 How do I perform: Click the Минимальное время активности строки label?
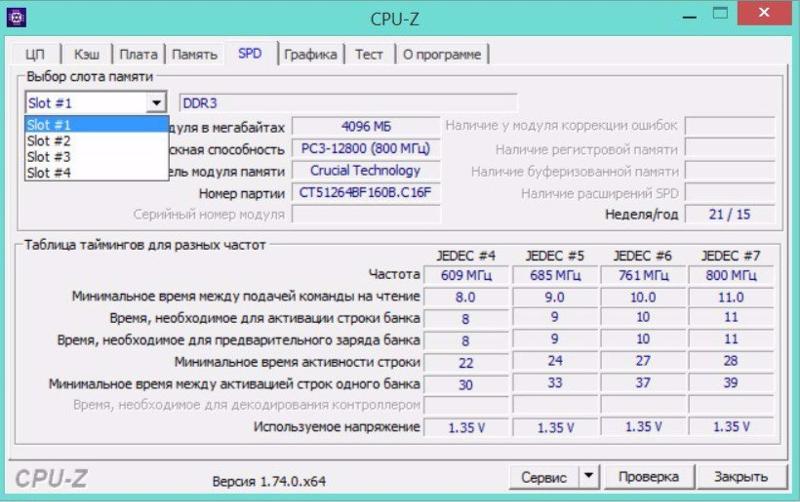(x=297, y=362)
